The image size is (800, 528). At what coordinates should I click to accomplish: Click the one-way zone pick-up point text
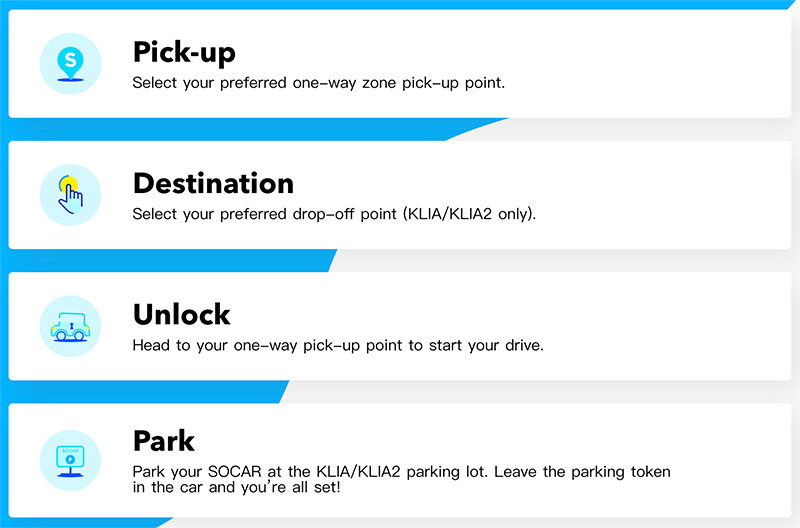[x=318, y=83]
